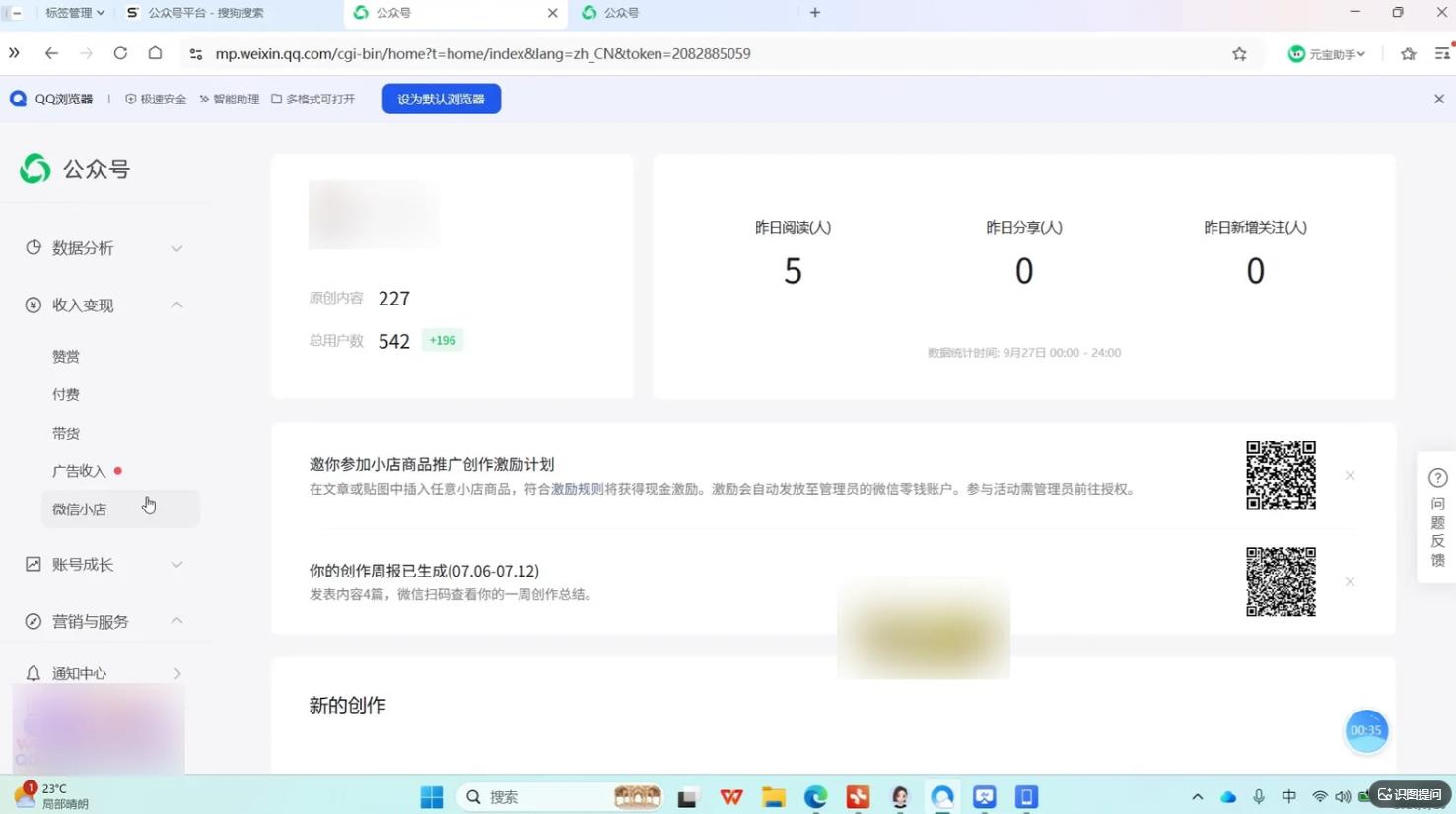This screenshot has height=814, width=1456.
Task: Click 极速安全 in the prompt bar
Action: [156, 99]
